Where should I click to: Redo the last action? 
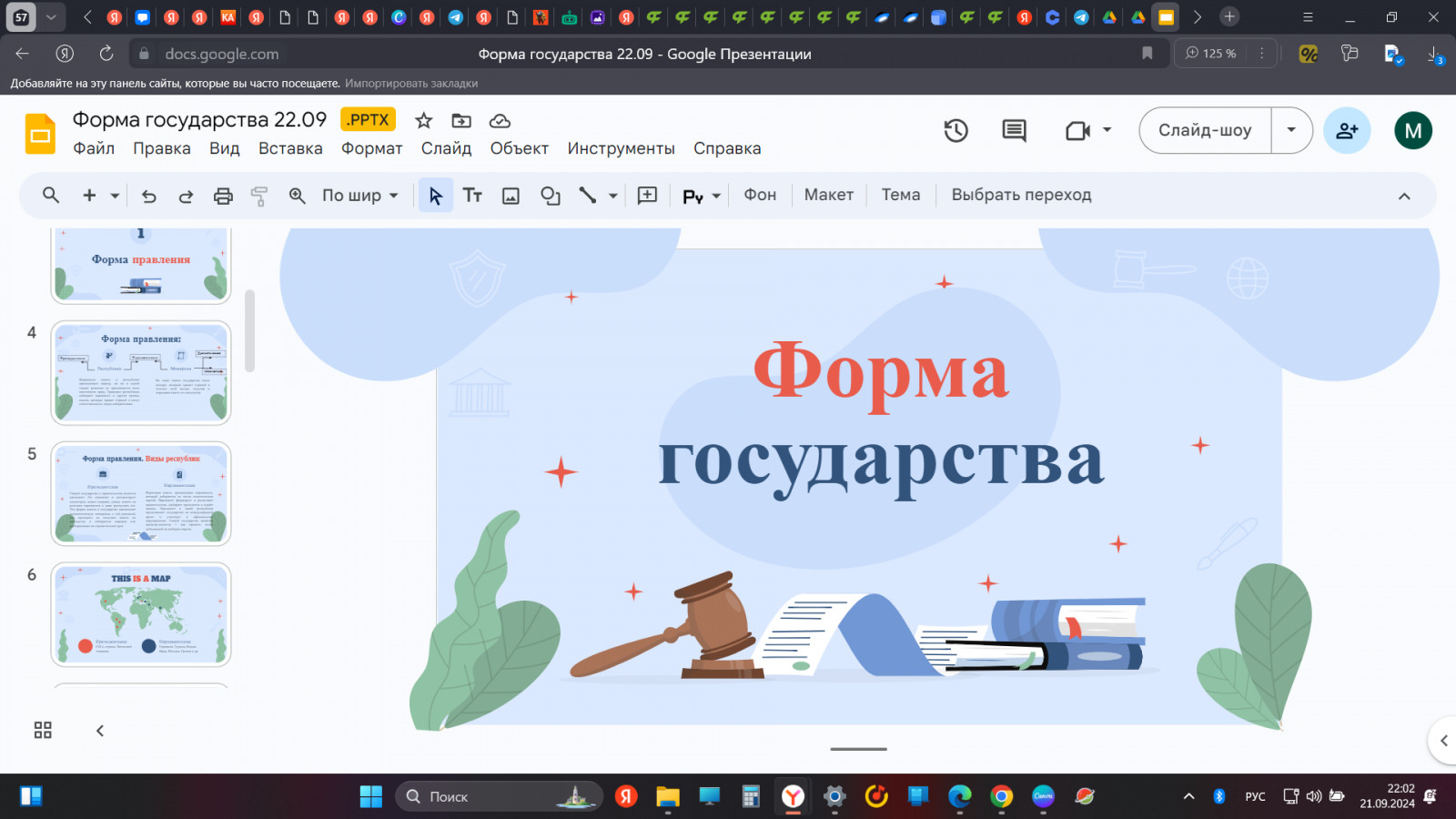[x=186, y=195]
